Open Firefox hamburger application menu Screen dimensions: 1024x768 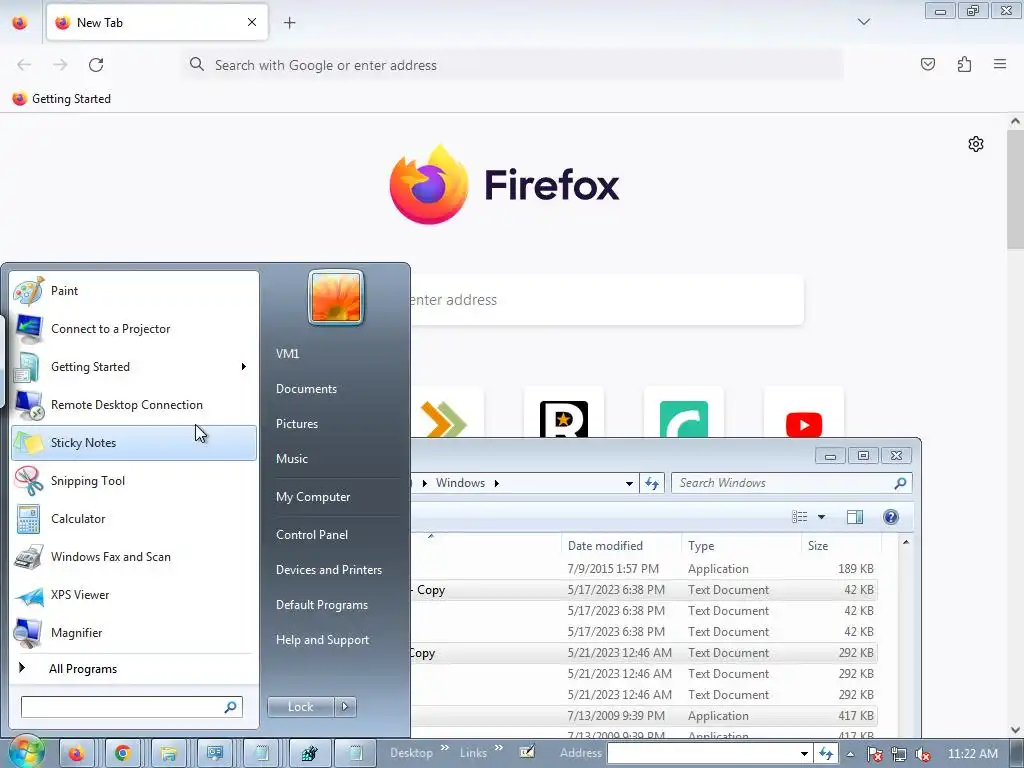1000,64
